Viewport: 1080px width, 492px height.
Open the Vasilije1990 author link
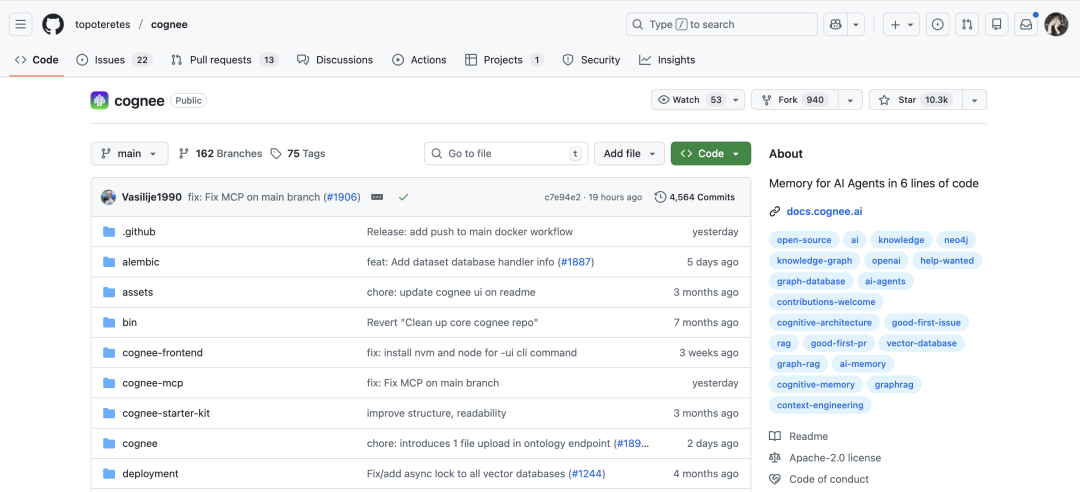pos(152,197)
